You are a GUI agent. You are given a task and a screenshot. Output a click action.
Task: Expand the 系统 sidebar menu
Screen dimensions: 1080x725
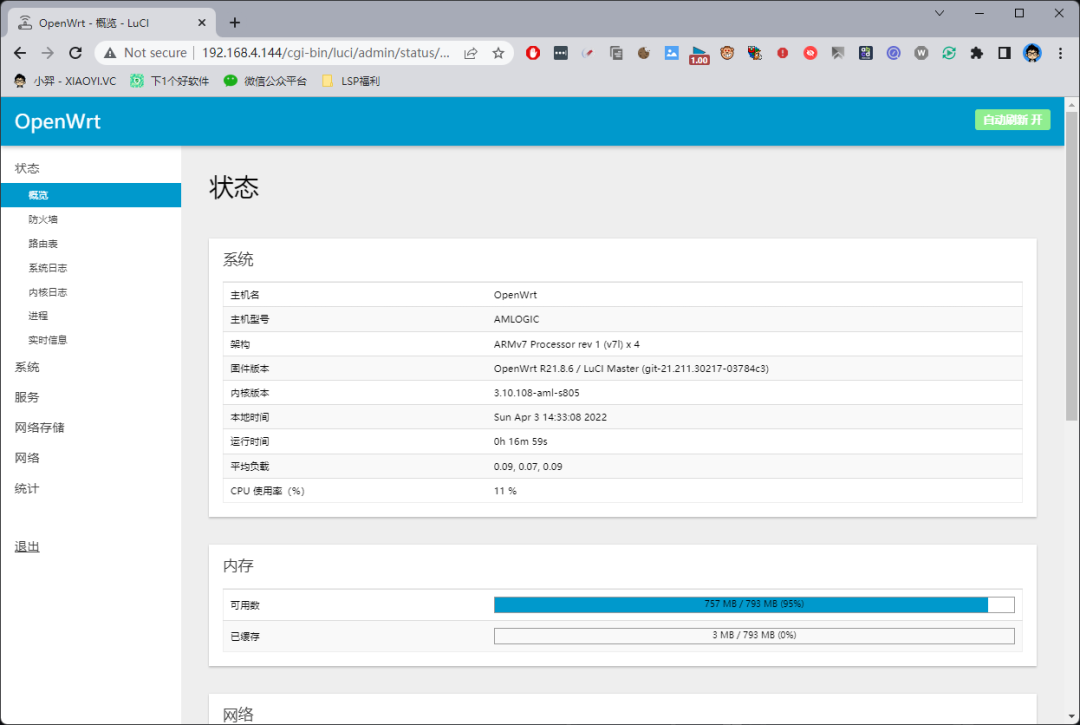click(27, 367)
